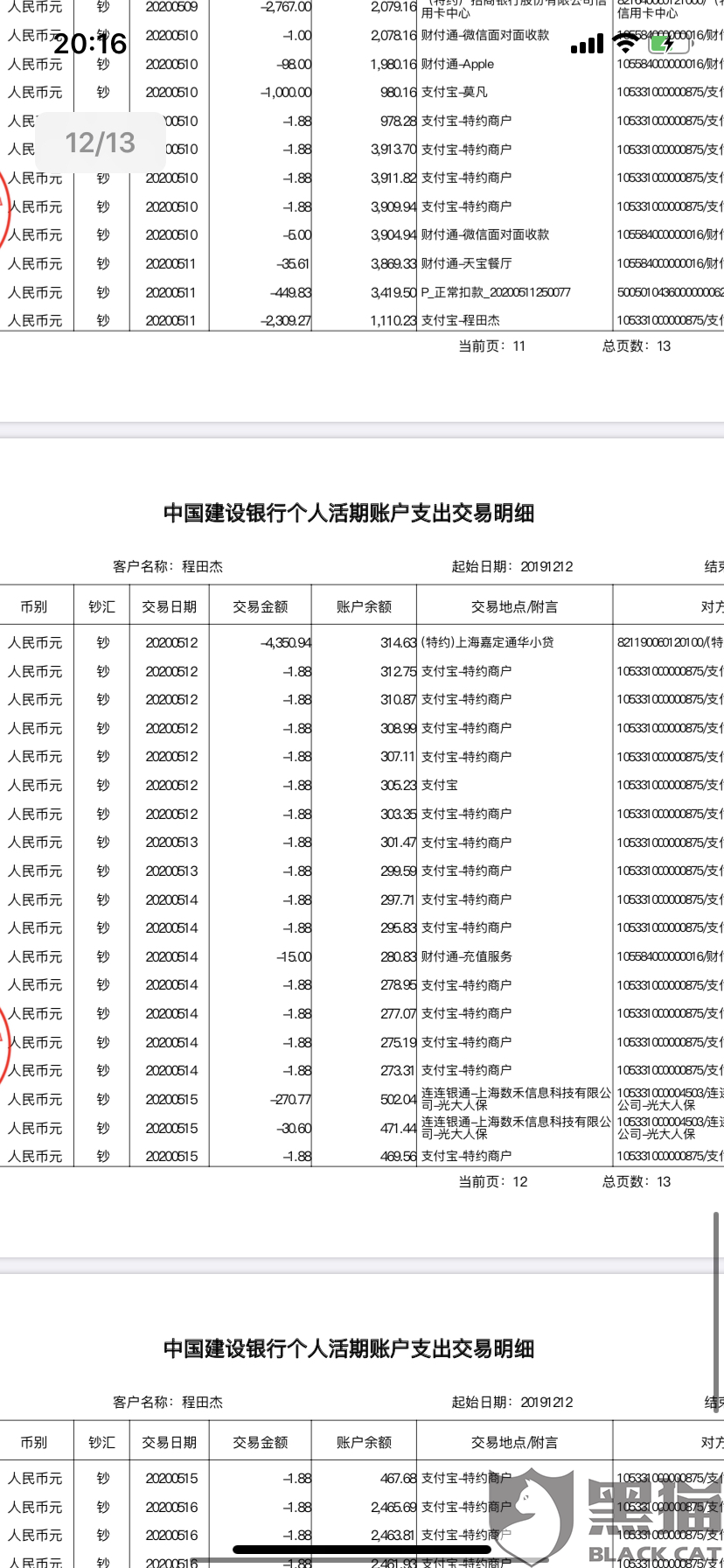The image size is (724, 1568).
Task: Select the balance value 308.99
Action: pyautogui.click(x=399, y=729)
